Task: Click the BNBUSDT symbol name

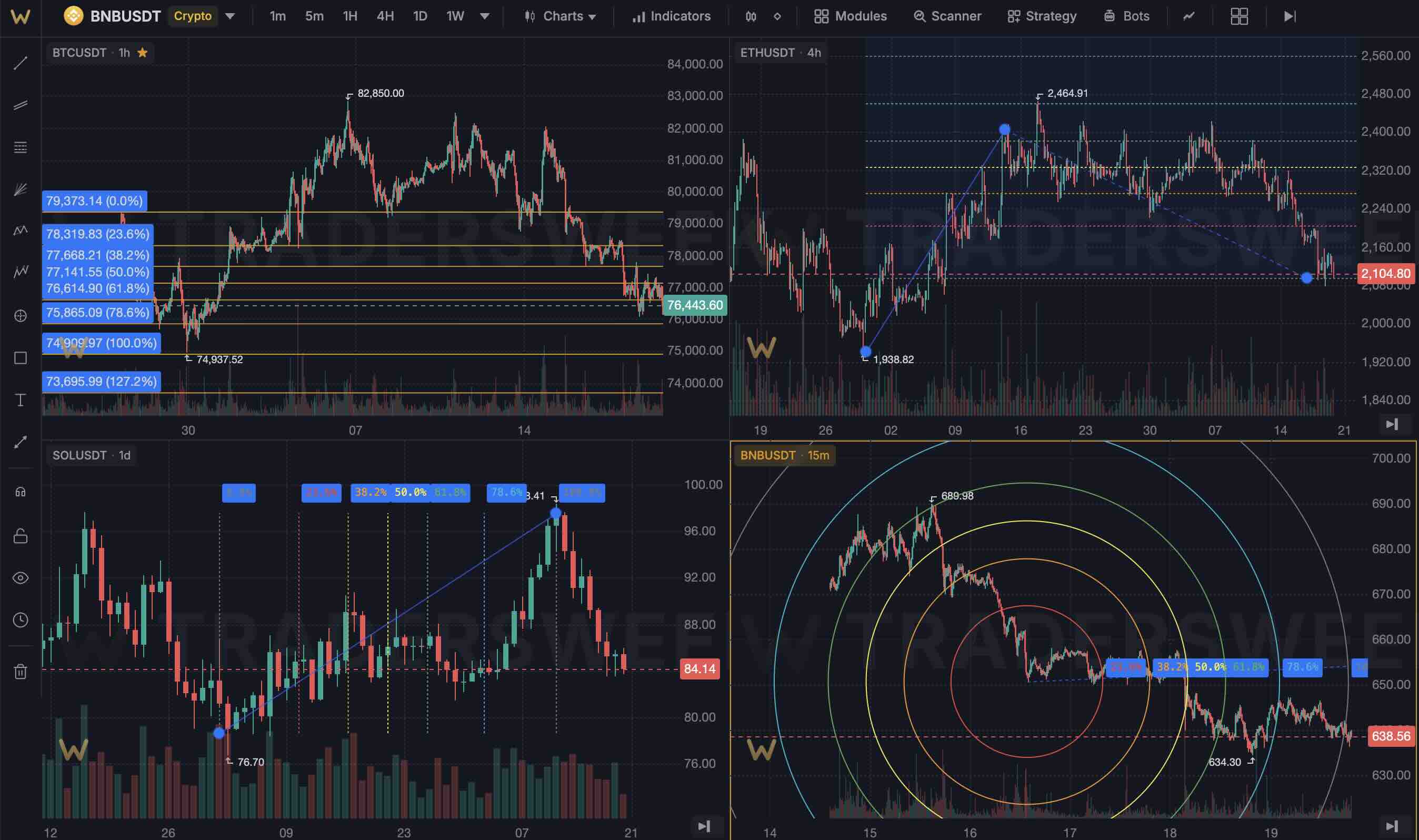Action: click(x=126, y=16)
